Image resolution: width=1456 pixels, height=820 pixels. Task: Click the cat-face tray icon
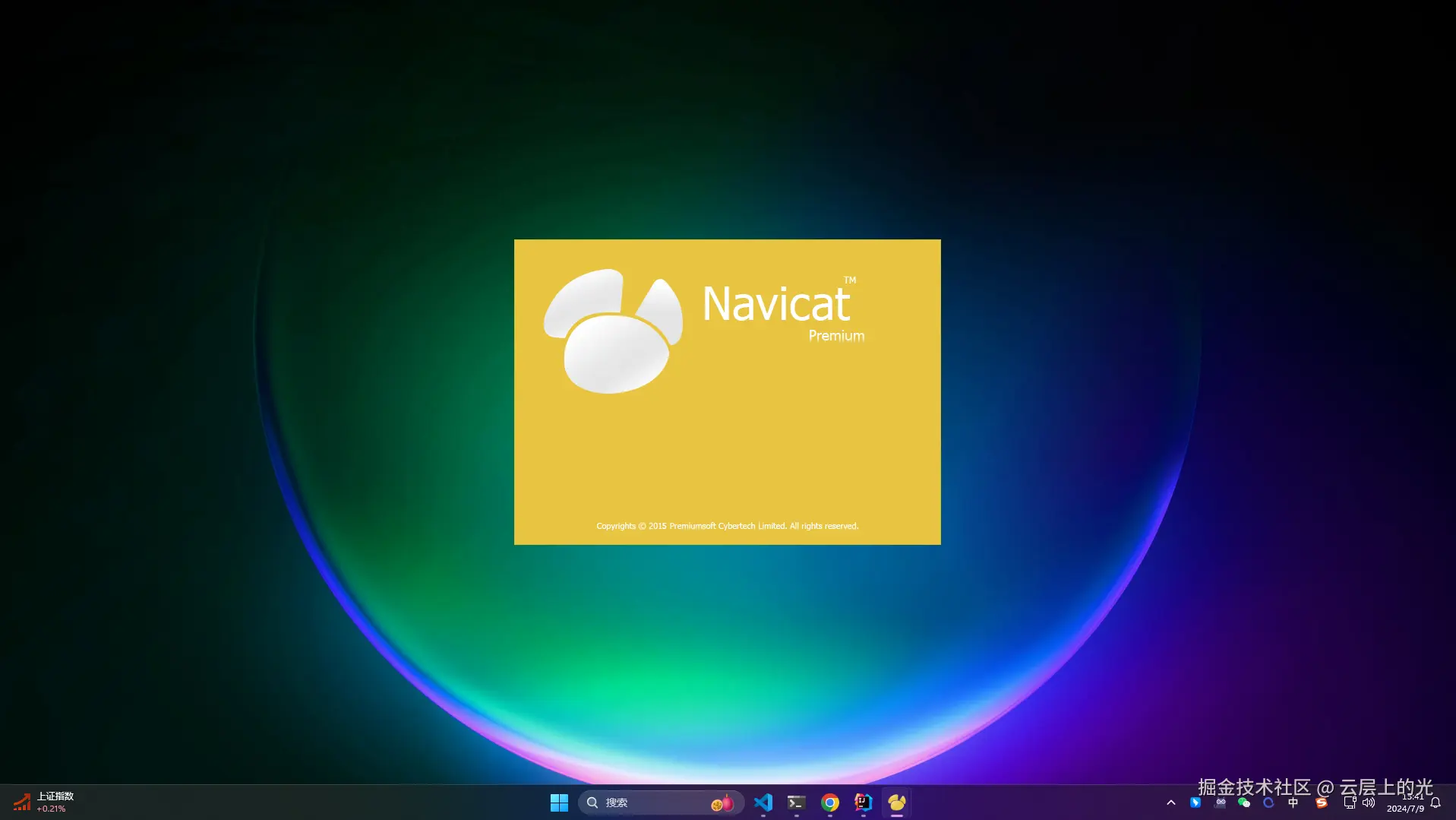[x=1221, y=803]
